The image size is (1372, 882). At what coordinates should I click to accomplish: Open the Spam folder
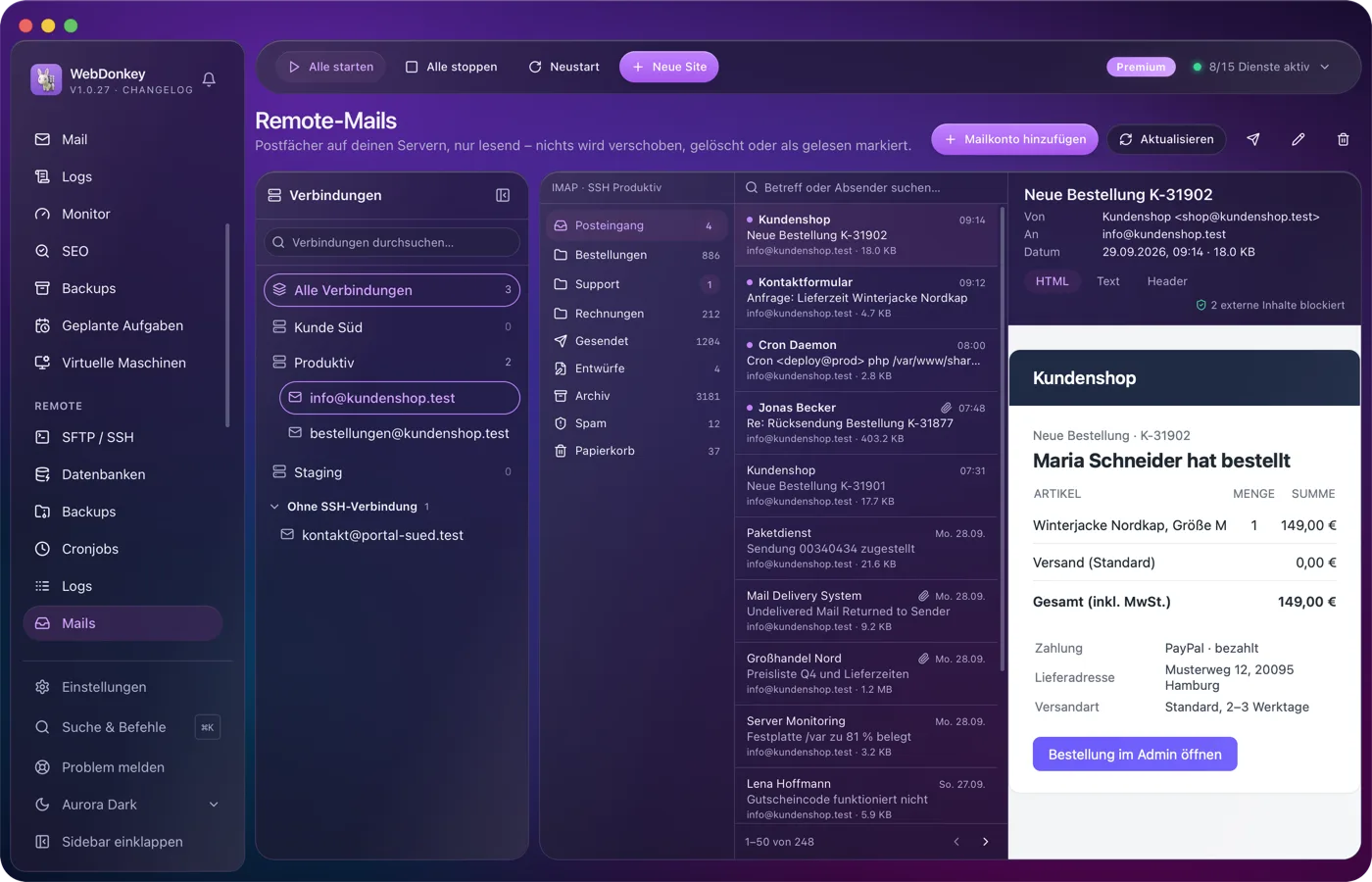(637, 423)
